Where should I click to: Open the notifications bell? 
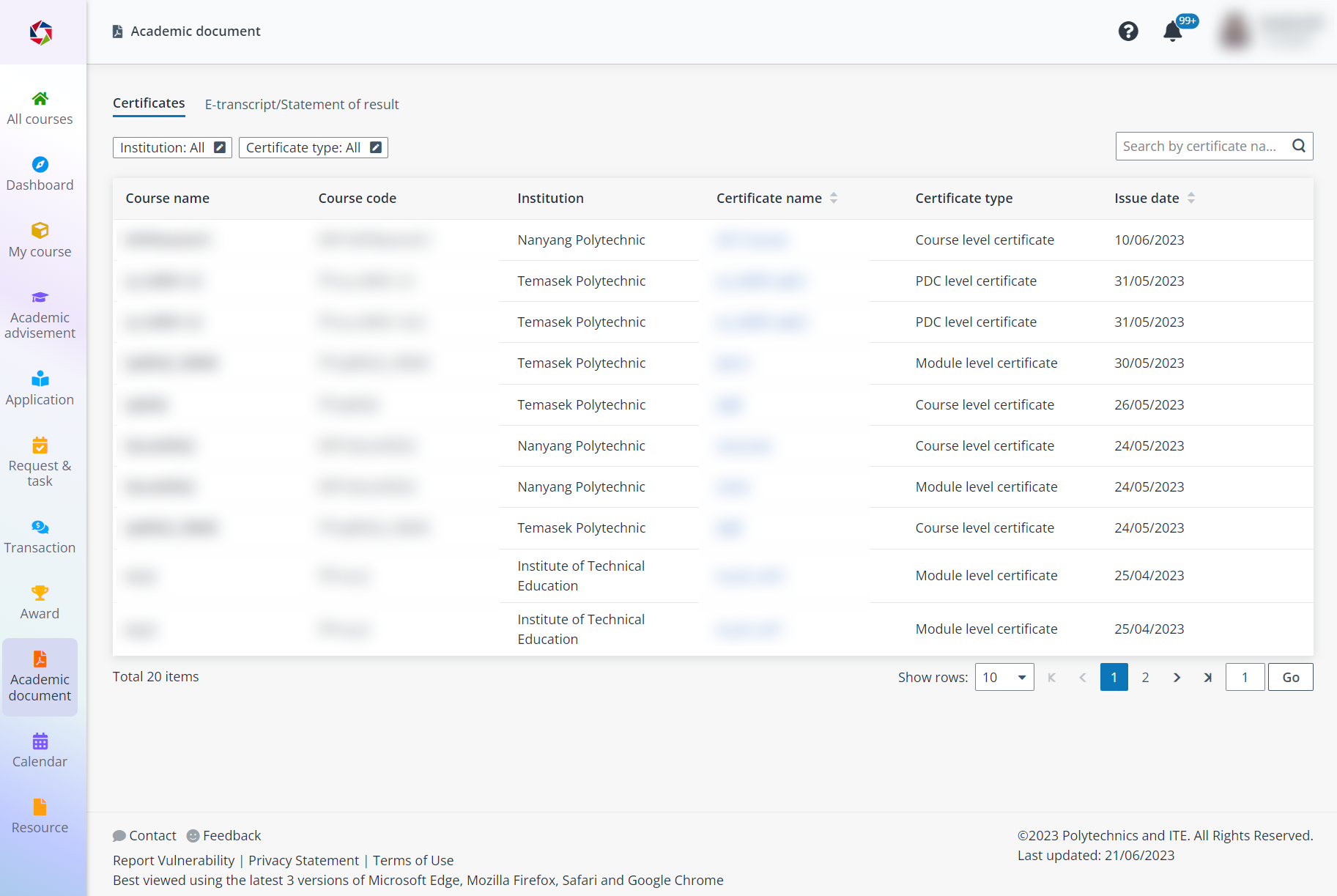[1172, 32]
